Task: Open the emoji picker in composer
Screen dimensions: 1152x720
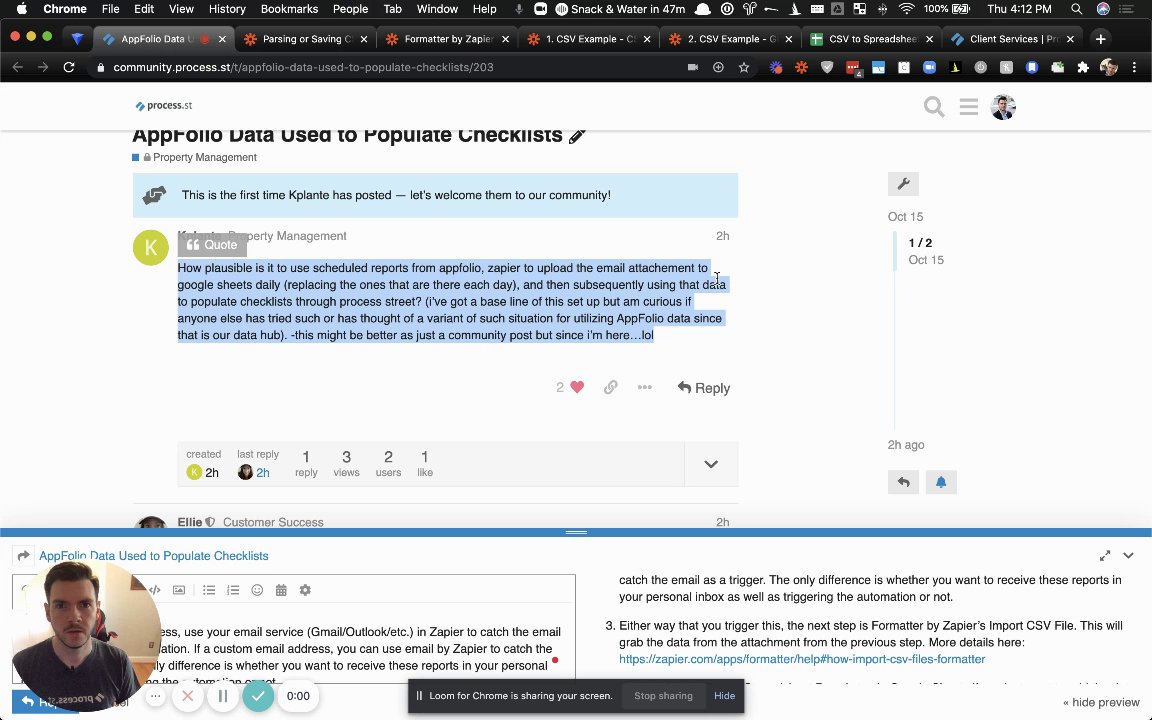Action: pyautogui.click(x=257, y=590)
